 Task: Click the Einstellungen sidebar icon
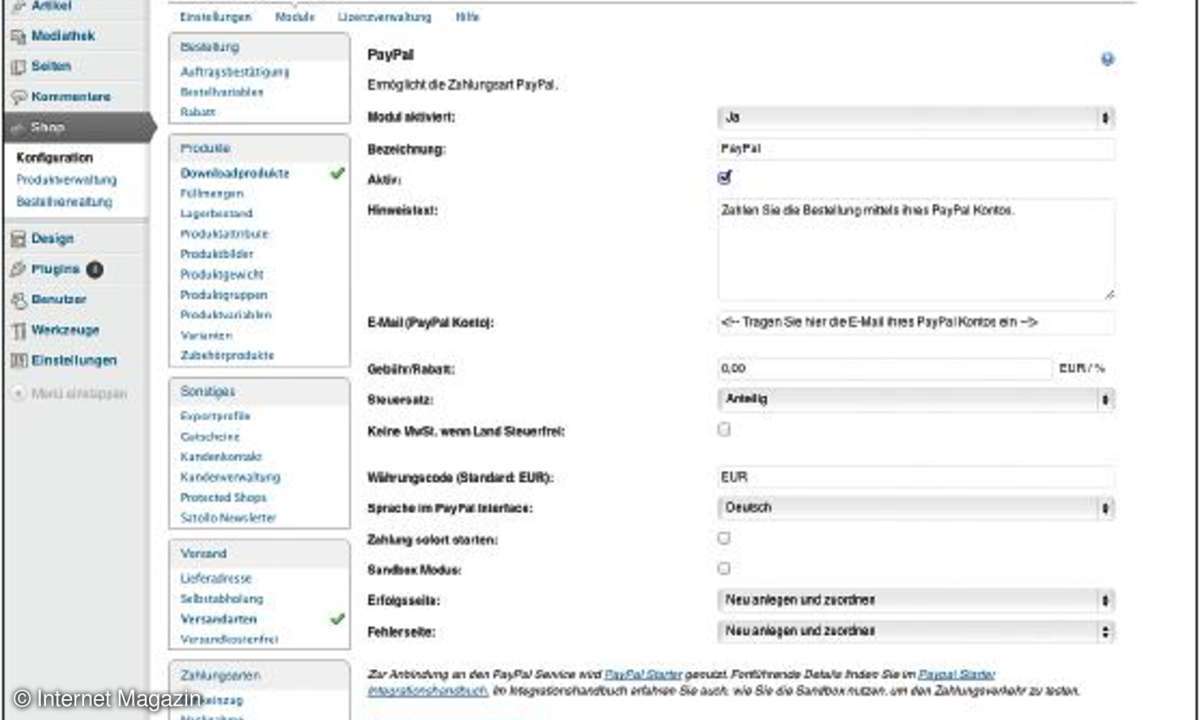coord(18,361)
